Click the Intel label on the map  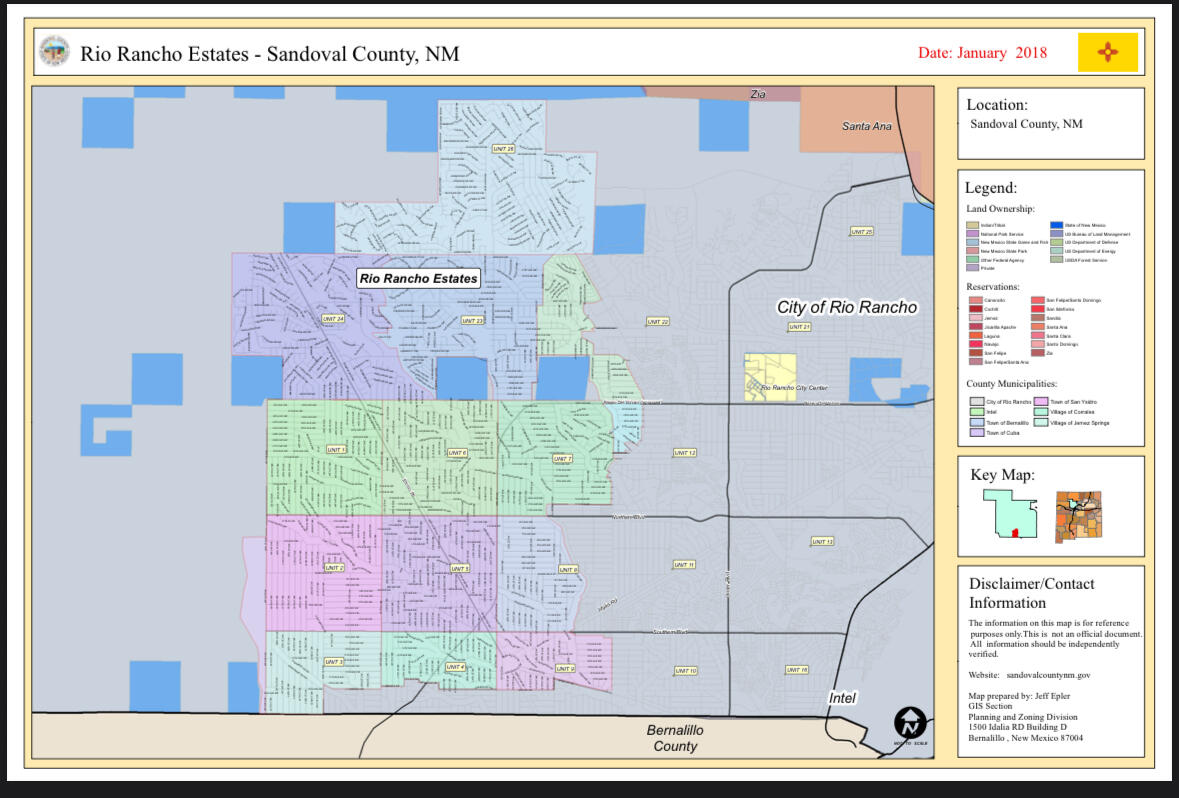[x=842, y=697]
